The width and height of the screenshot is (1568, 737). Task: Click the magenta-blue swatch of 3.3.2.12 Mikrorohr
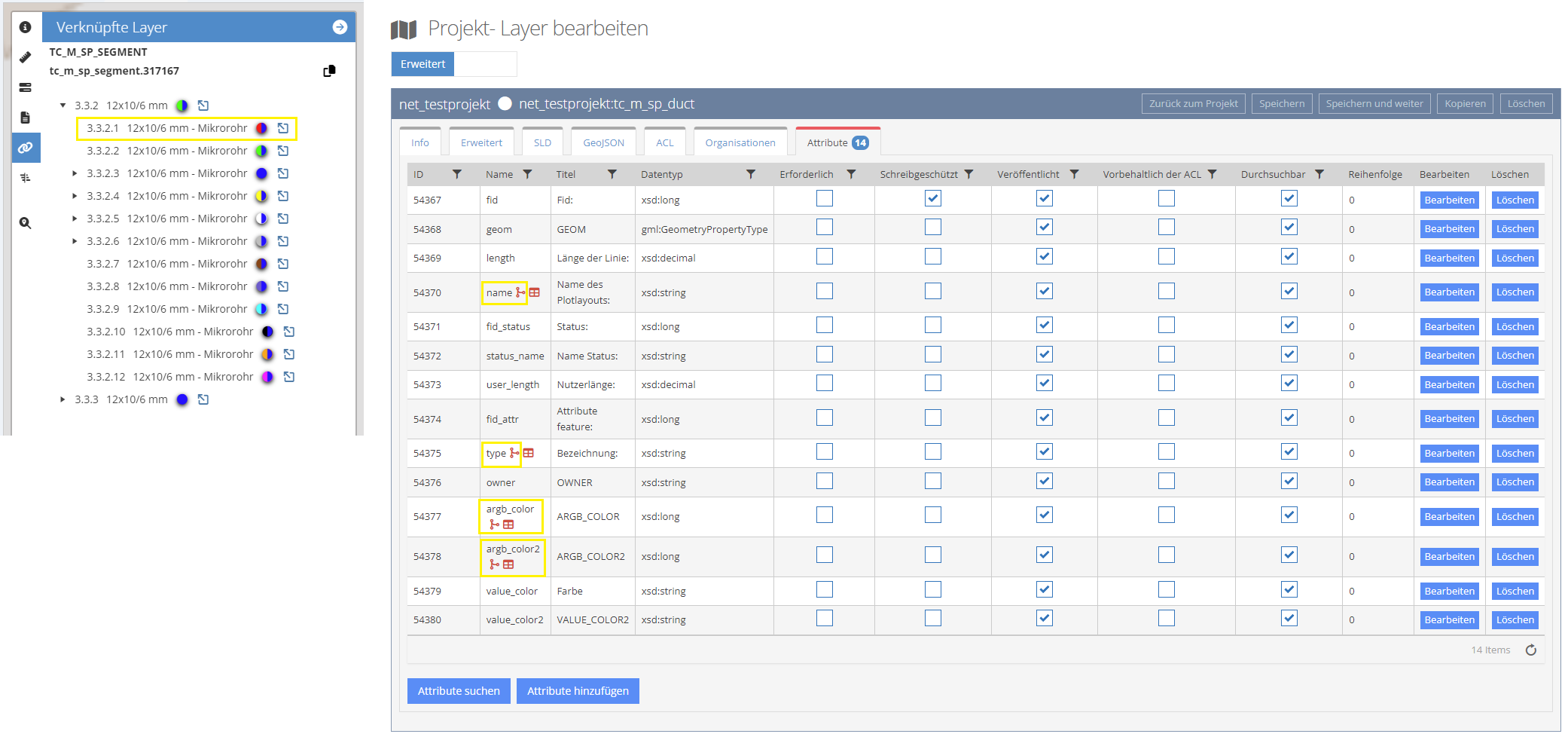[x=267, y=377]
